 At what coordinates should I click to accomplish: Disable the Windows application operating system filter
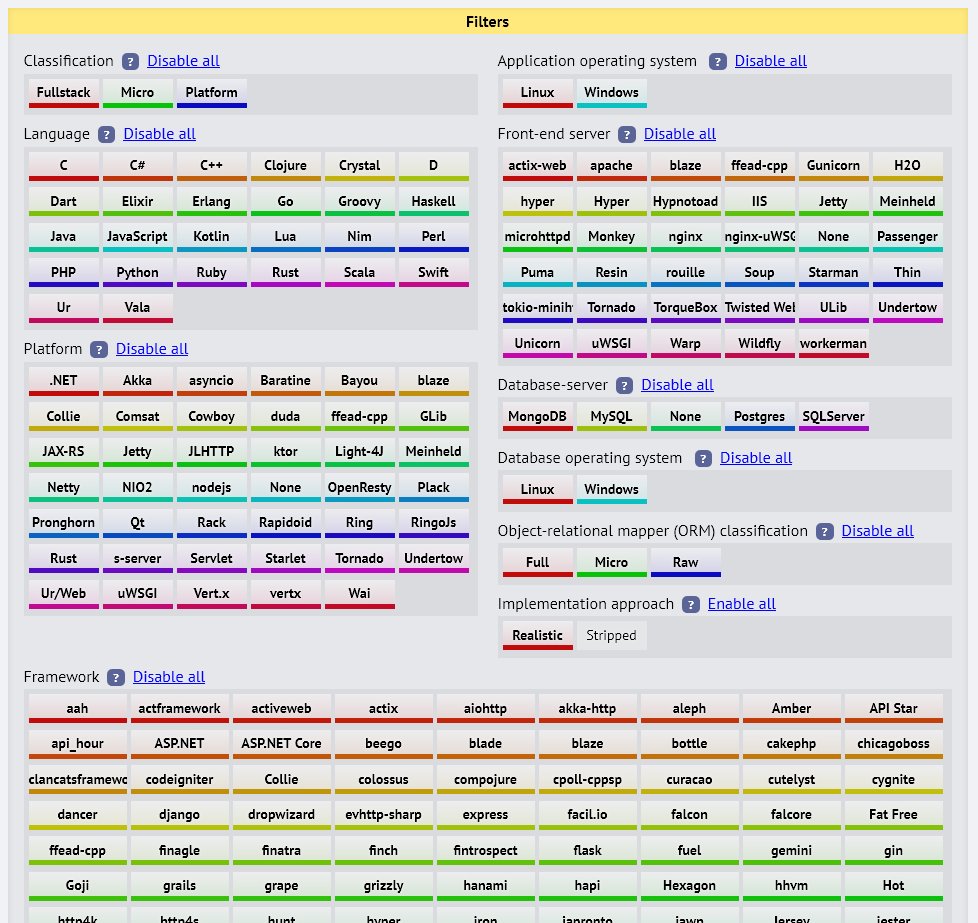coord(611,92)
